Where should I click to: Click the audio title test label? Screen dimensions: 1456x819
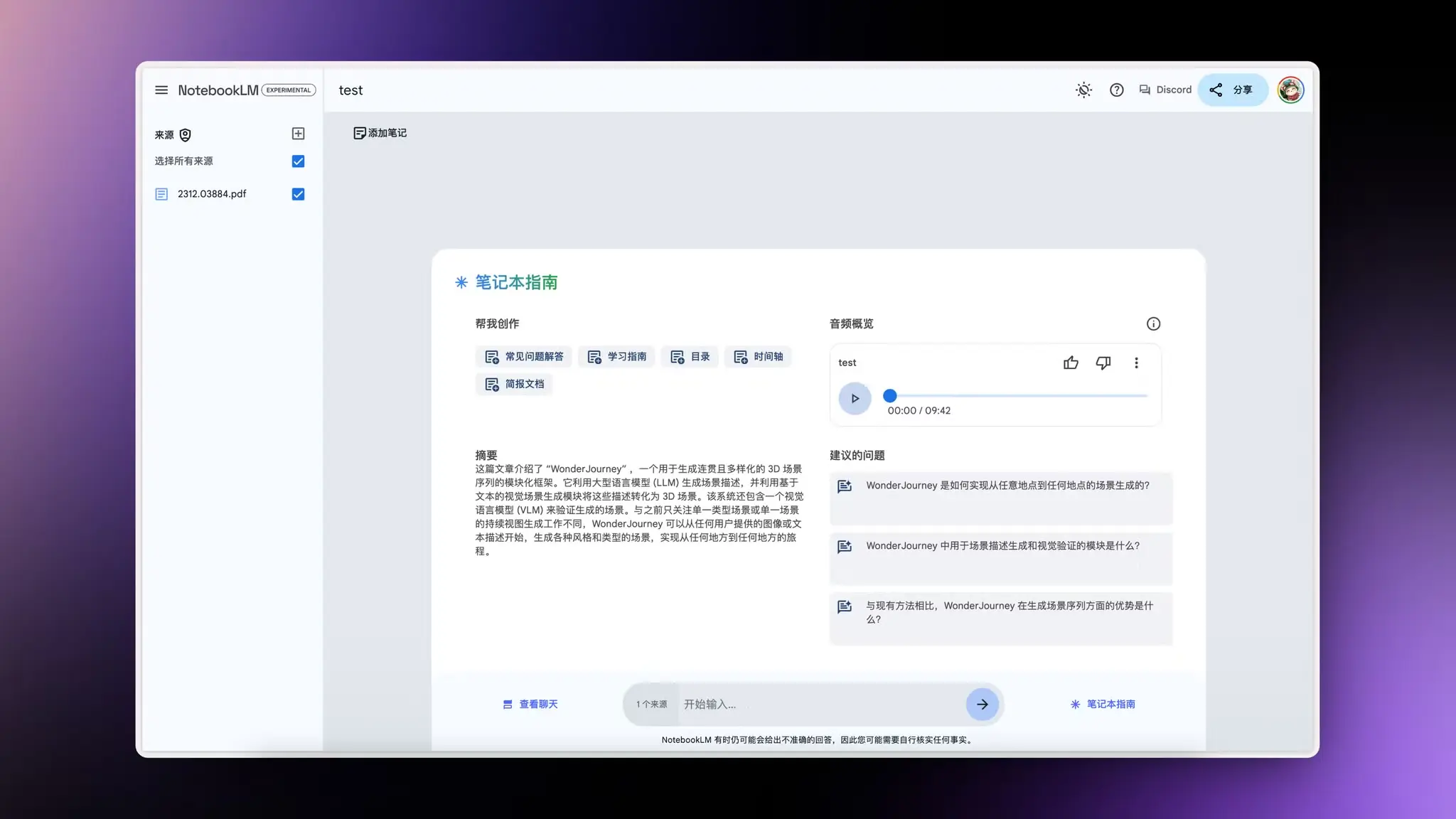pos(847,363)
